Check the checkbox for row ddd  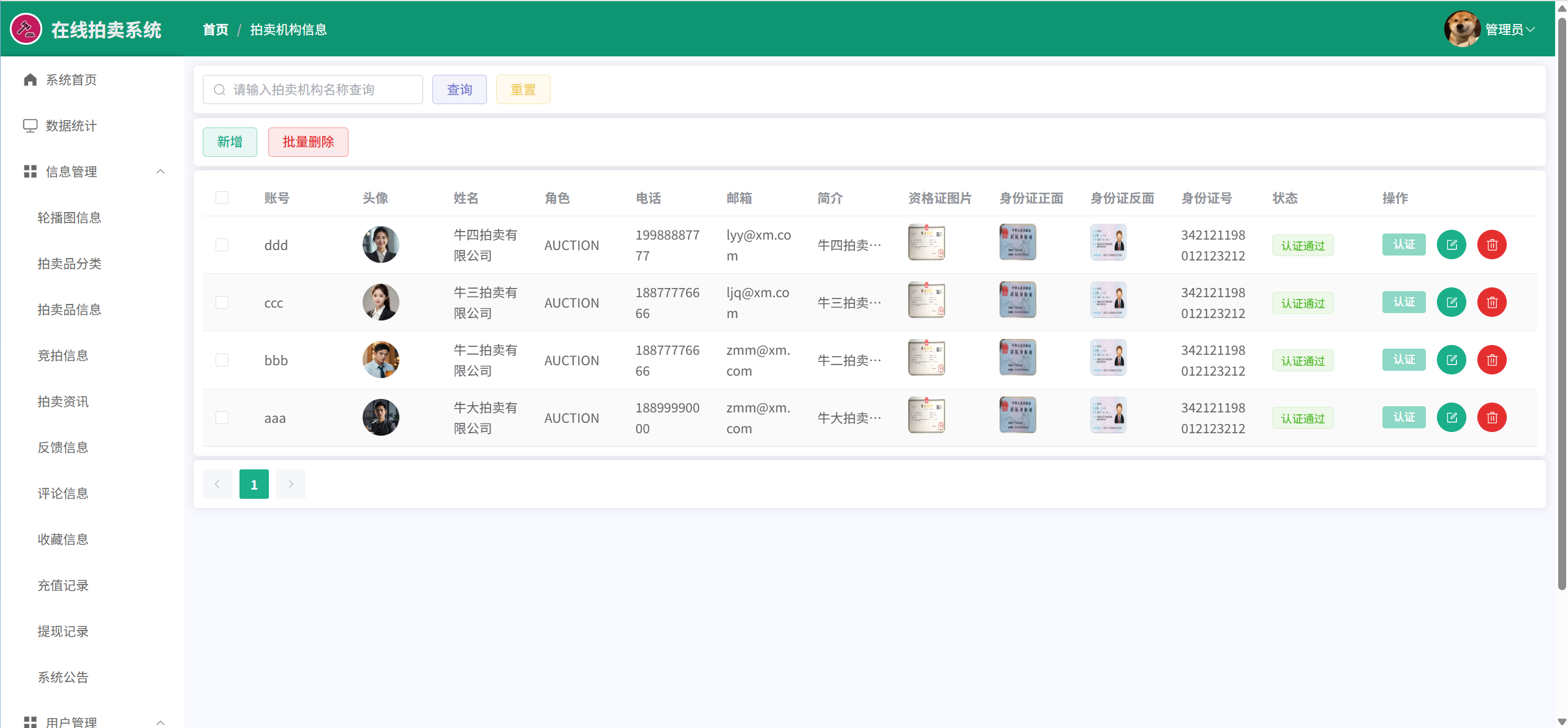coord(222,245)
